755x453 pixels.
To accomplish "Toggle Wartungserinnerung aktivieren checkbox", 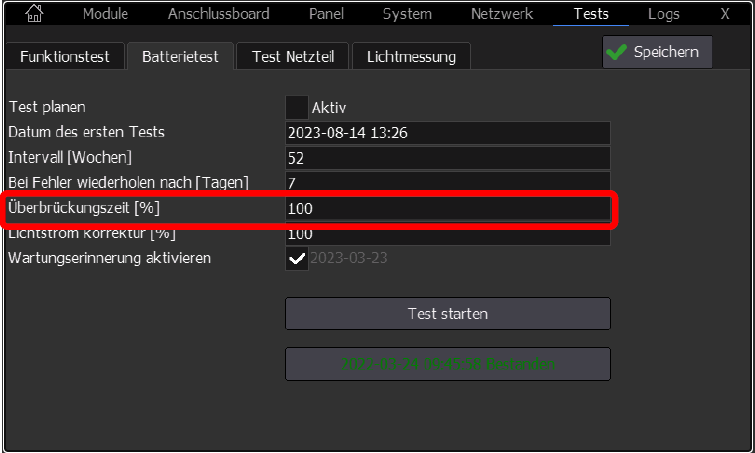I will point(297,258).
